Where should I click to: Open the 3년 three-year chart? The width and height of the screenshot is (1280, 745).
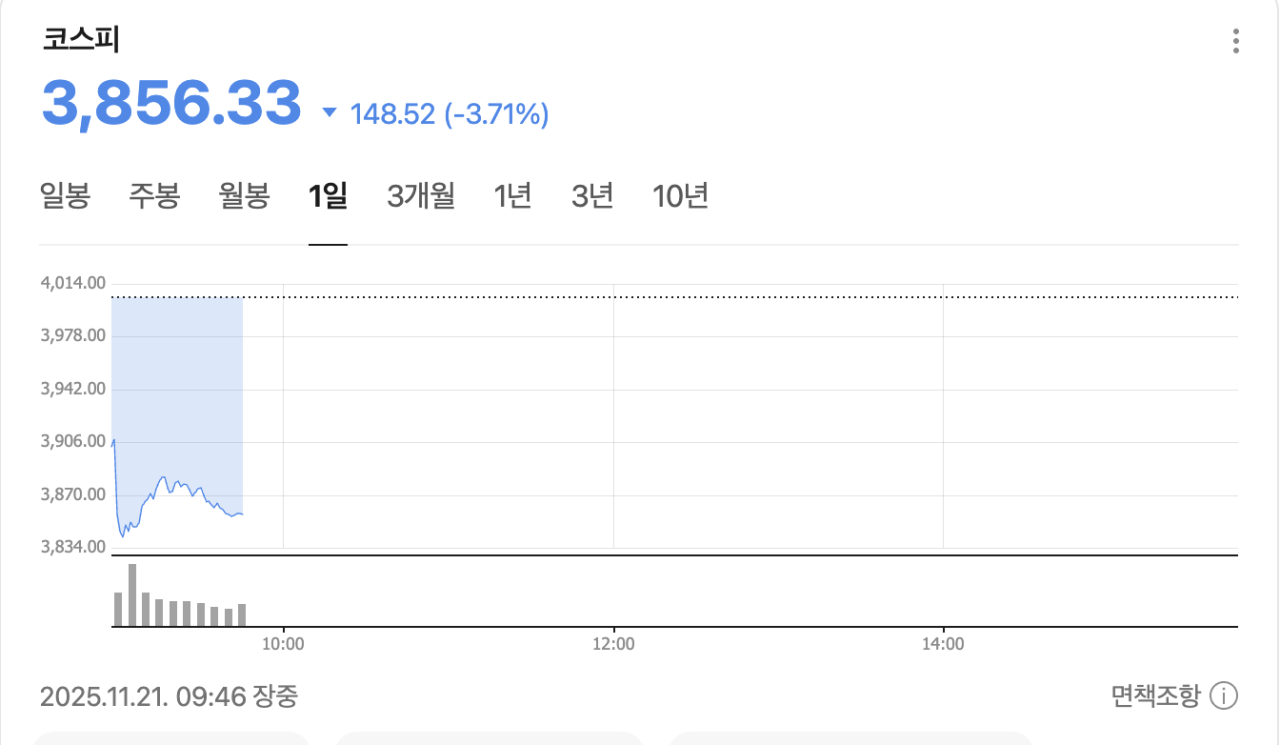coord(592,196)
